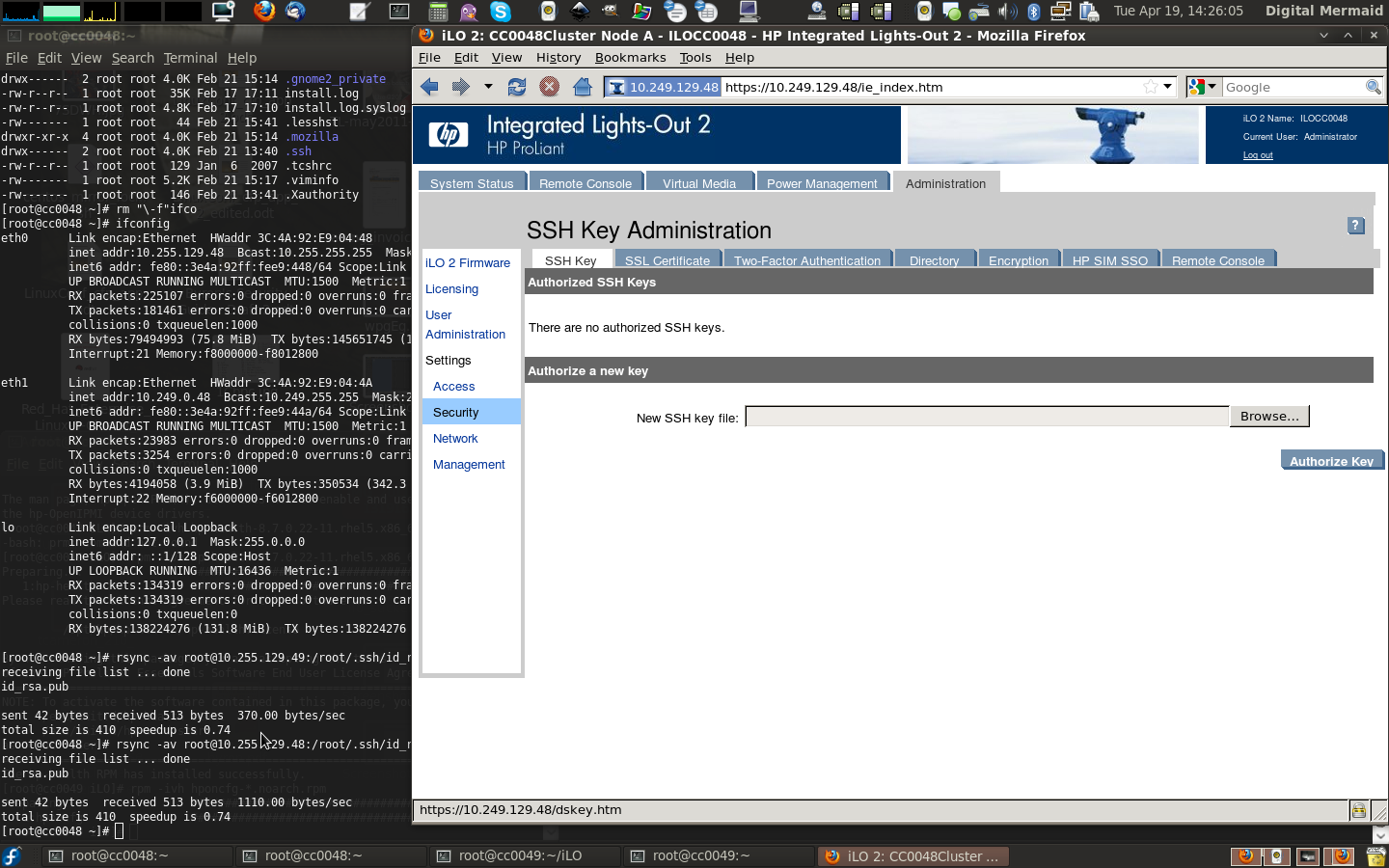This screenshot has height=868, width=1389.
Task: Click the New SSH key file field
Action: click(x=987, y=417)
